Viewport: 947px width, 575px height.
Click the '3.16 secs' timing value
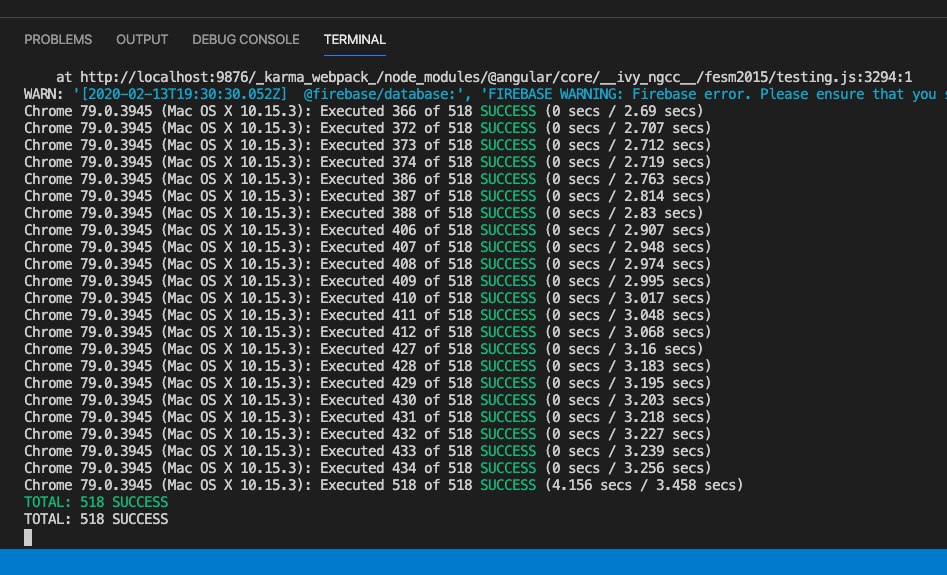pyautogui.click(x=660, y=349)
